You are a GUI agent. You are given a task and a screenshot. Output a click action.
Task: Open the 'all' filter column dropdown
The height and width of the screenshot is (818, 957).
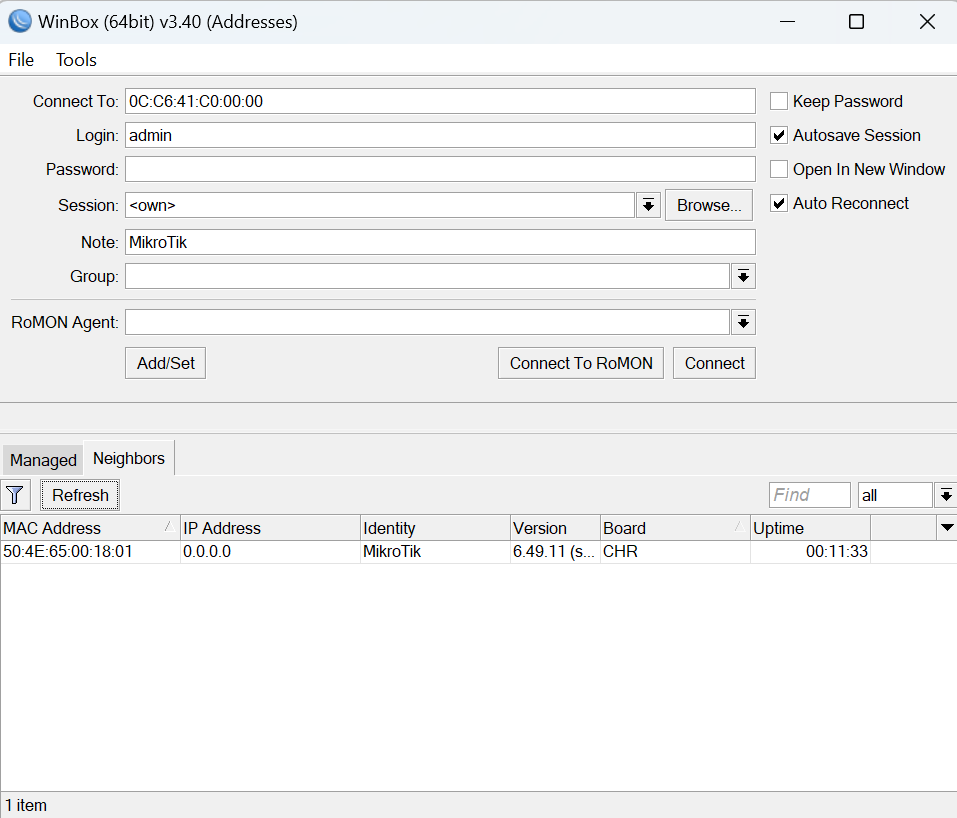point(945,495)
